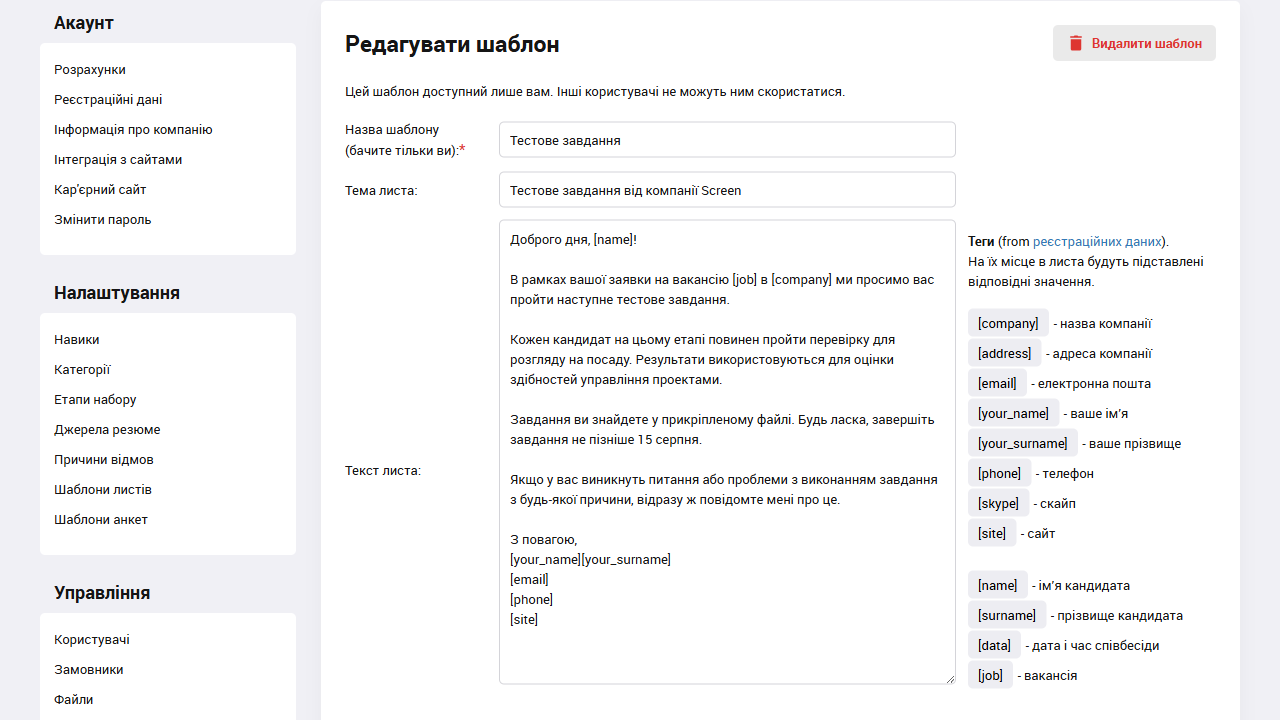
Task: Grab the text area resize handle
Action: tap(950, 679)
